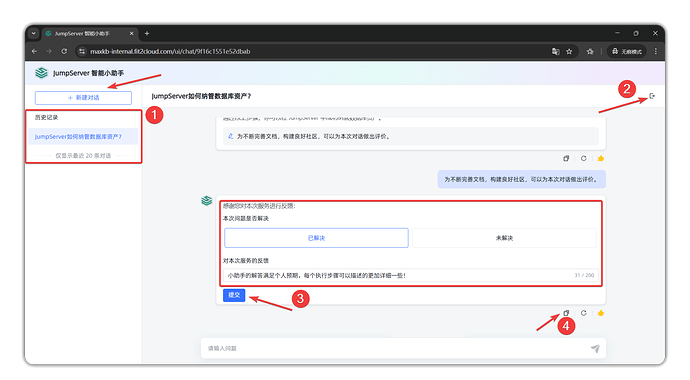Open the browser extensions star icon
The width and height of the screenshot is (690, 380).
[x=590, y=51]
